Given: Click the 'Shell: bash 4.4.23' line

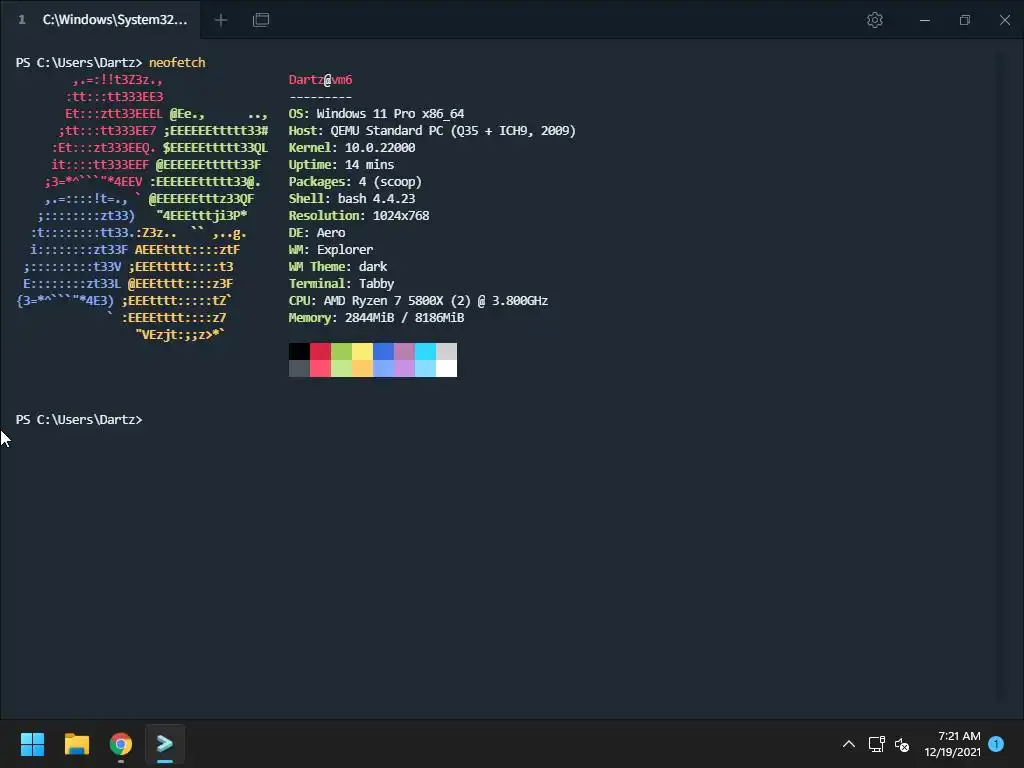Looking at the screenshot, I should tap(352, 199).
